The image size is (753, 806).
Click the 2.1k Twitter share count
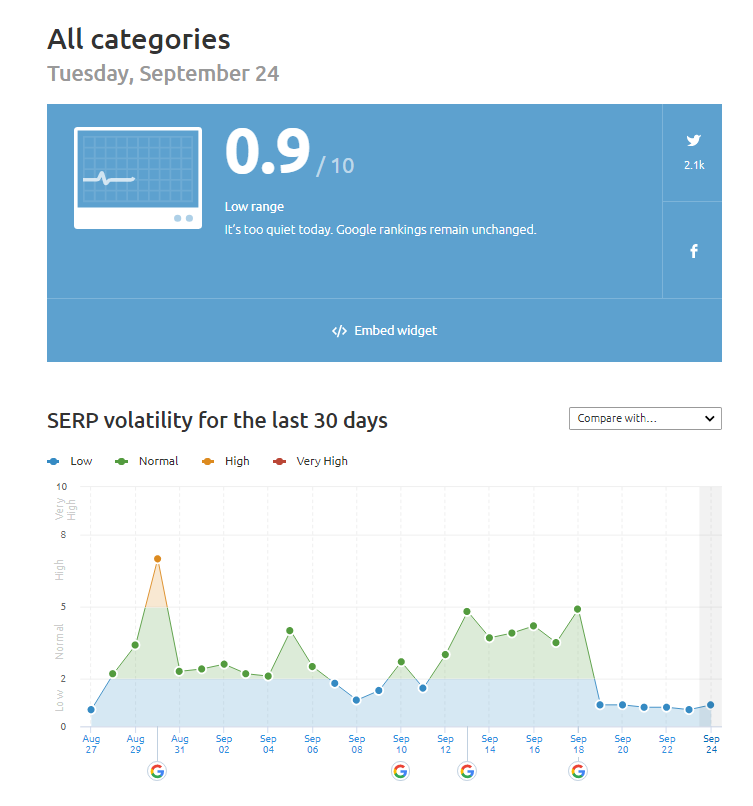[x=693, y=165]
